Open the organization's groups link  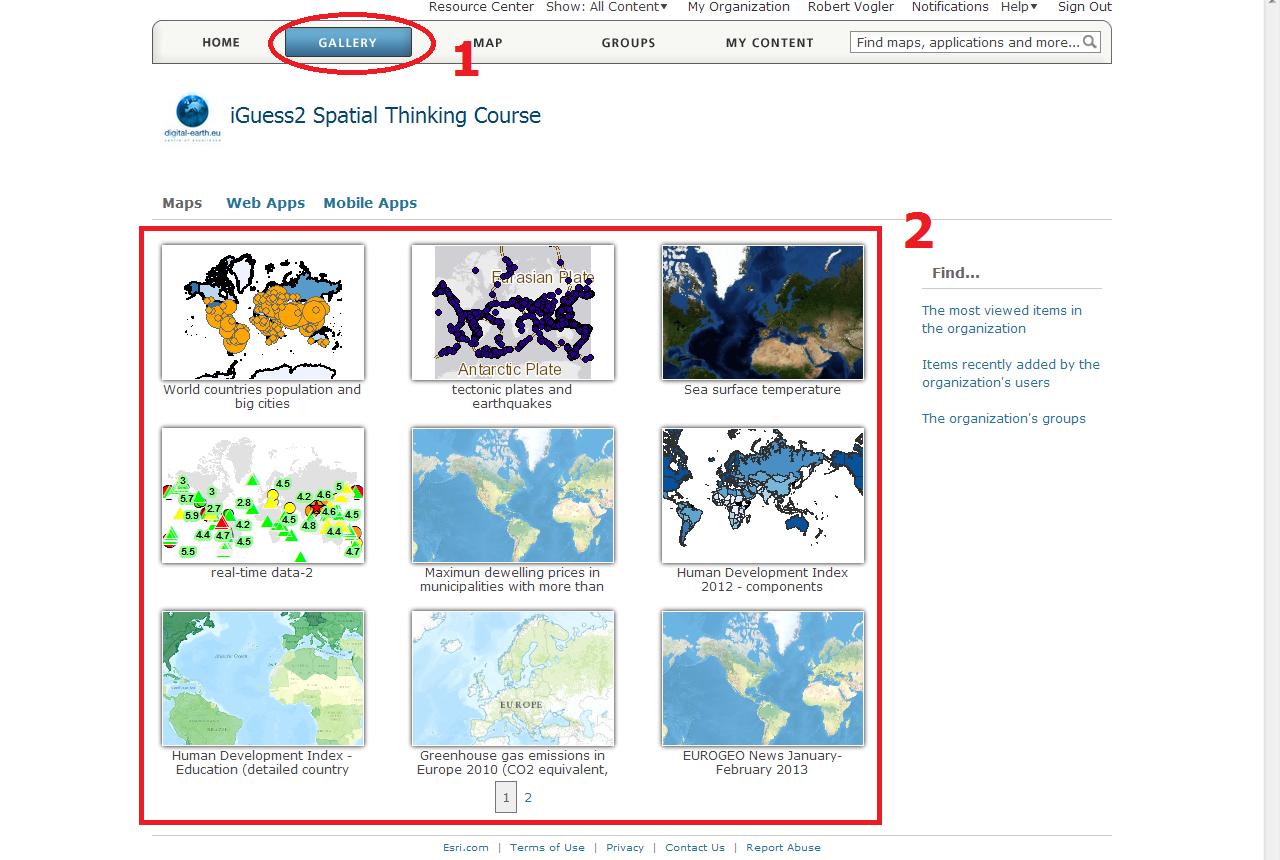(1004, 419)
